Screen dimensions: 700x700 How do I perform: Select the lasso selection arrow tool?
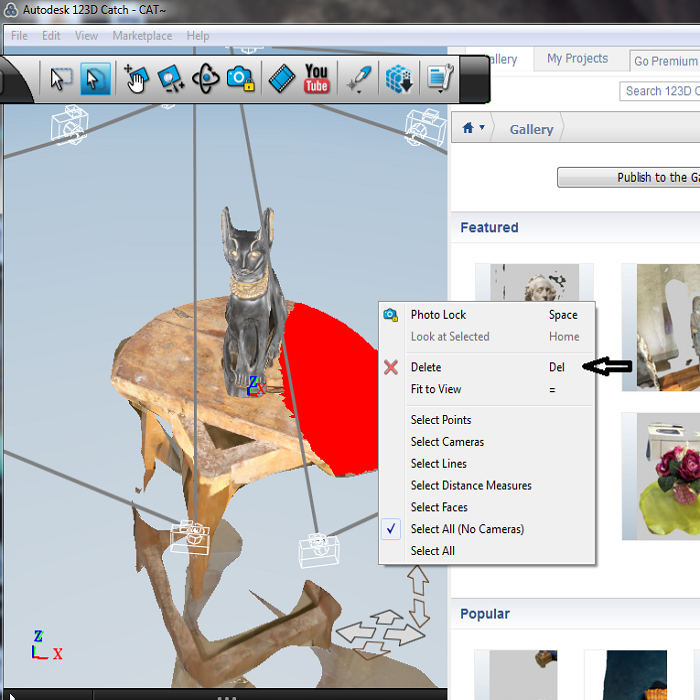pyautogui.click(x=95, y=79)
